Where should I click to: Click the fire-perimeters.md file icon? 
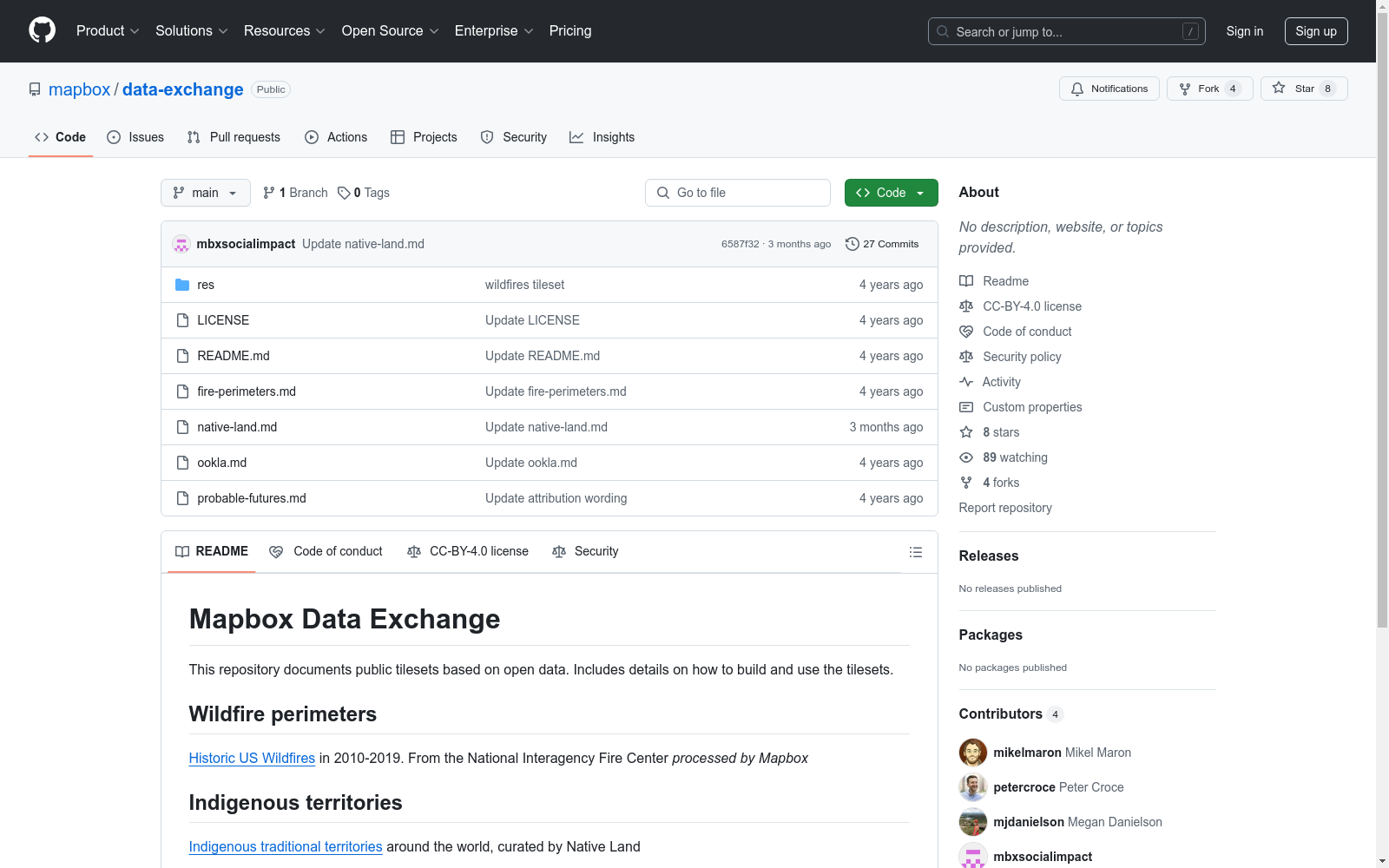pos(182,391)
